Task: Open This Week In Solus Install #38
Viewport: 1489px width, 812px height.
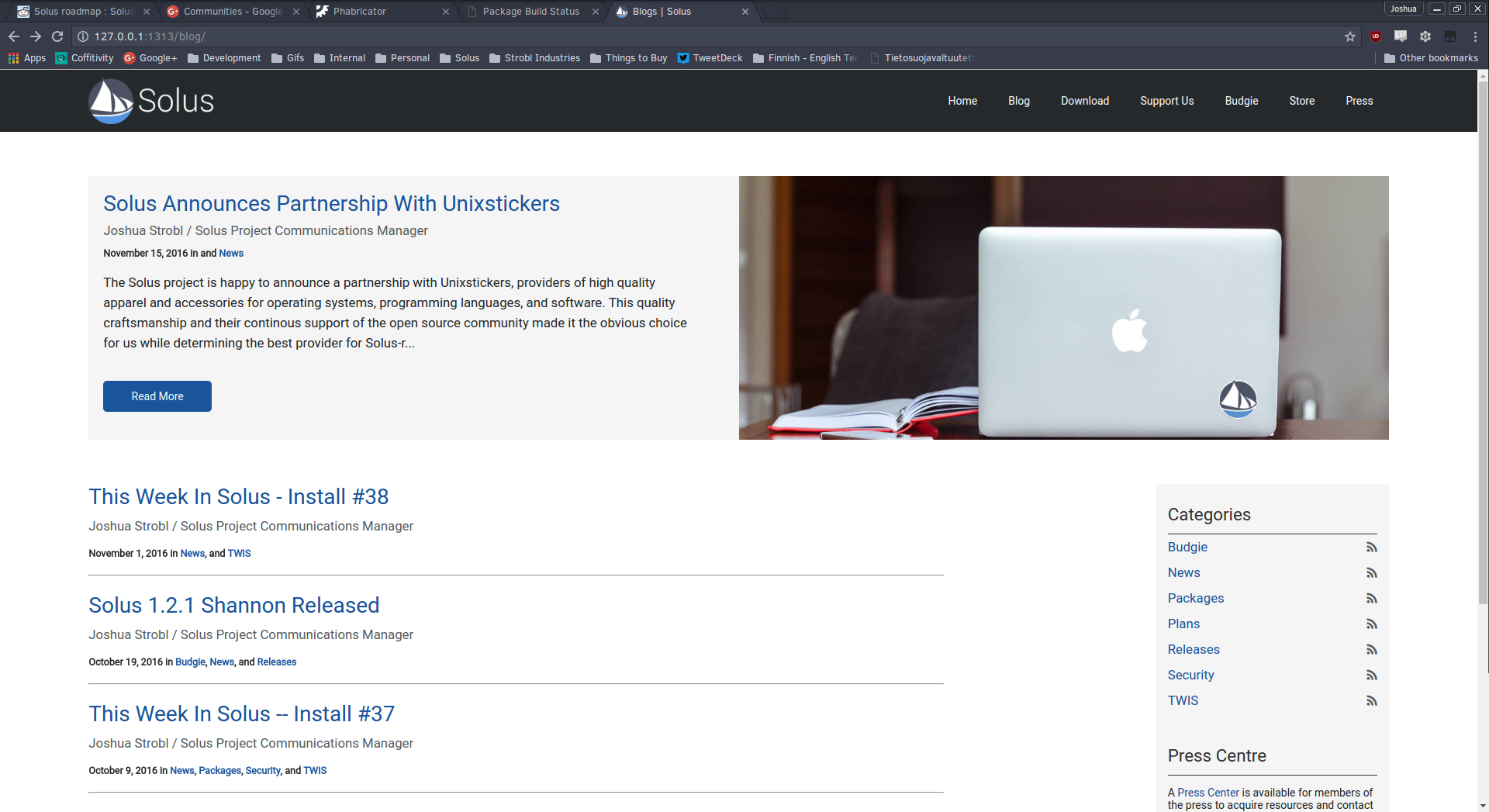Action: [x=238, y=496]
